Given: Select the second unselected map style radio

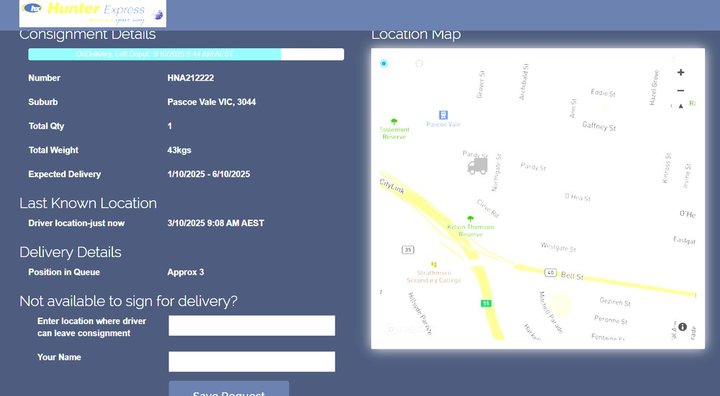Looking at the screenshot, I should tap(419, 63).
